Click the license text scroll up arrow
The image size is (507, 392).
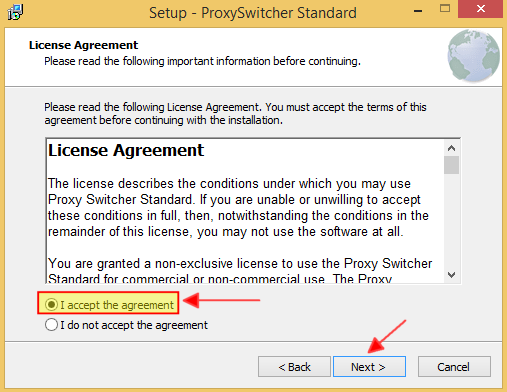click(451, 148)
